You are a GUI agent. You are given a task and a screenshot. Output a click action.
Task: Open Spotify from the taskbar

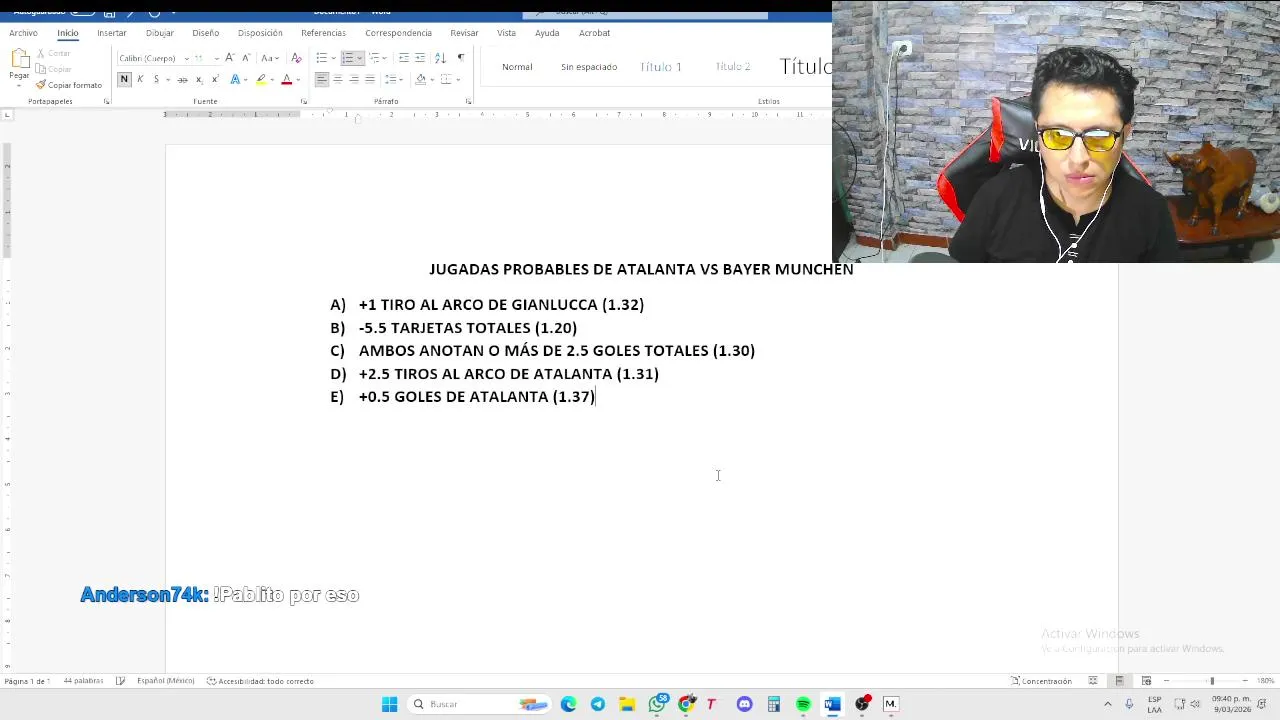[803, 704]
